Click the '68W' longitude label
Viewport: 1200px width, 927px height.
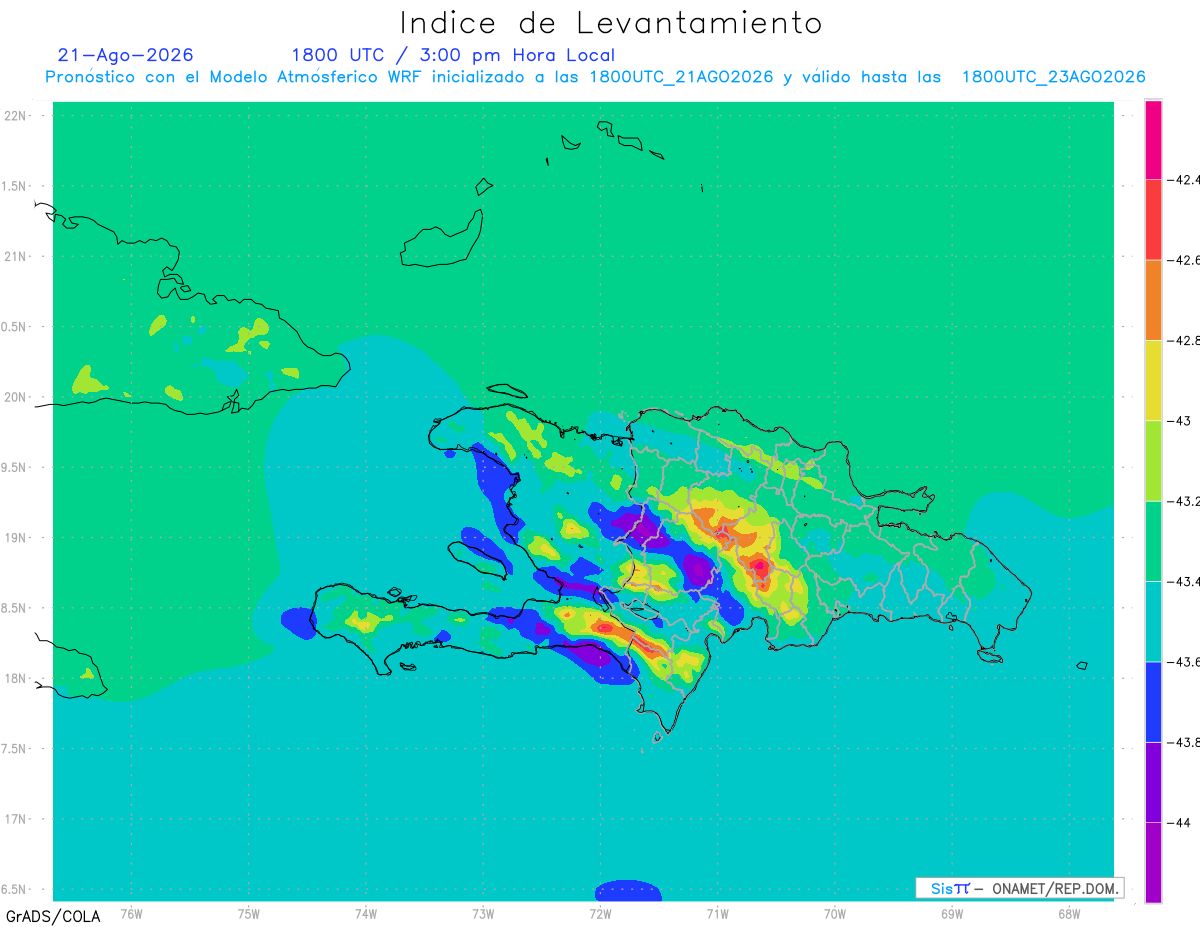(x=1069, y=912)
